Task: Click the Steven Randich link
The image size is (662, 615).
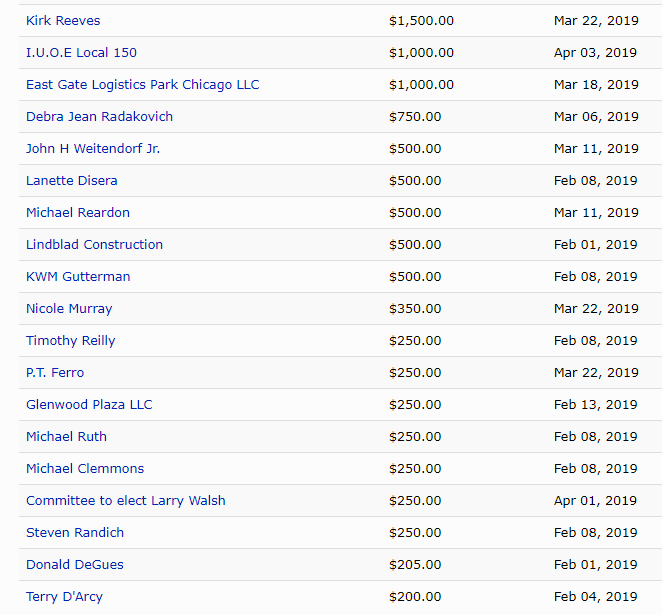Action: pyautogui.click(x=74, y=533)
